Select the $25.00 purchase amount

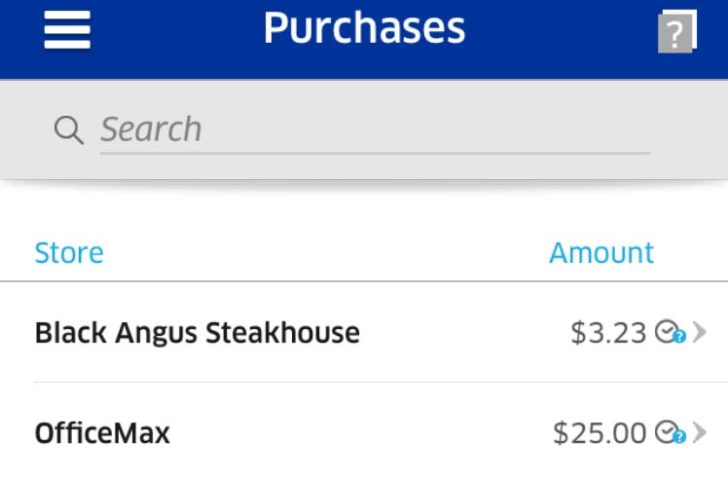599,433
